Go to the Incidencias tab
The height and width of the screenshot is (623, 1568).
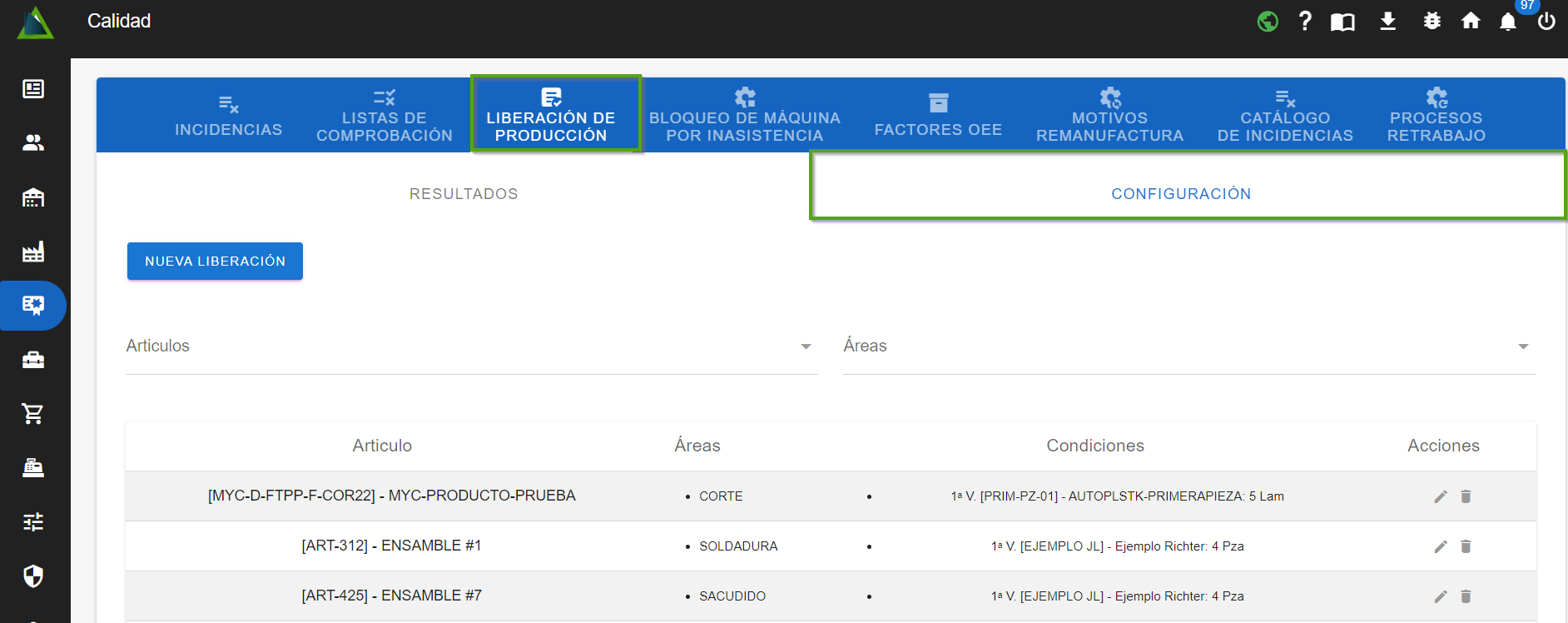[228, 115]
